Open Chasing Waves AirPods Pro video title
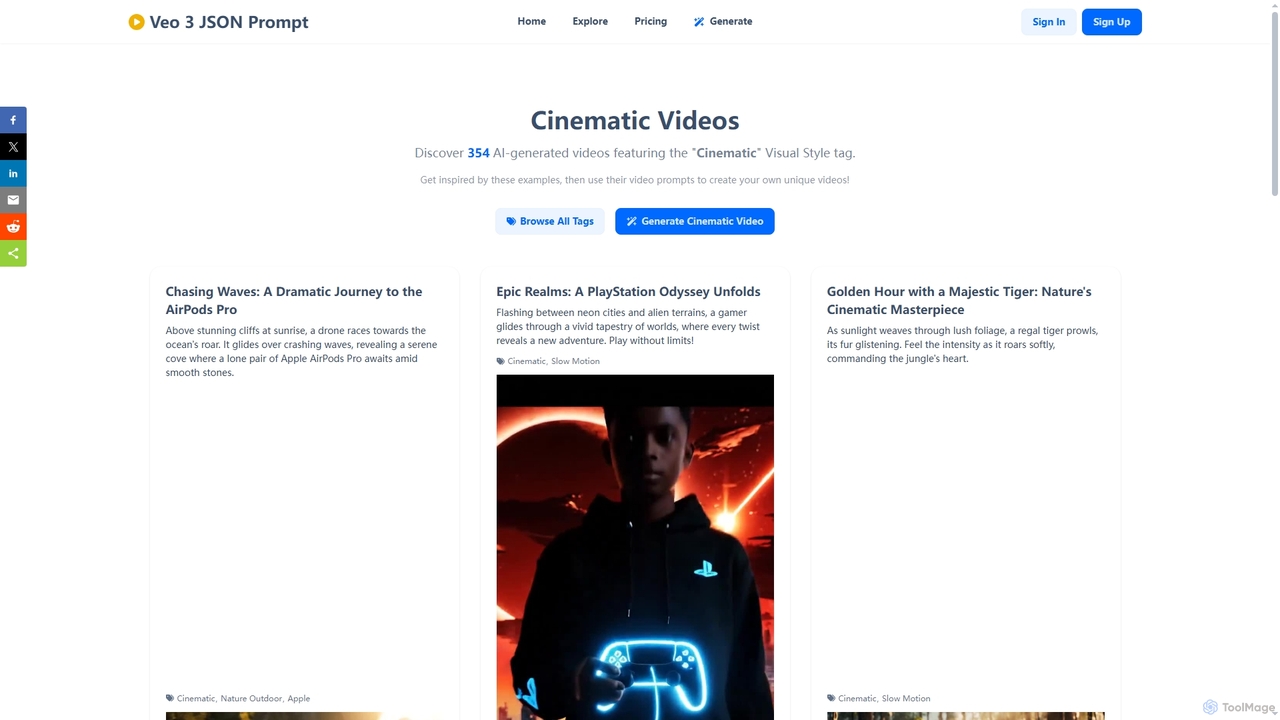This screenshot has width=1280, height=720. click(x=294, y=300)
